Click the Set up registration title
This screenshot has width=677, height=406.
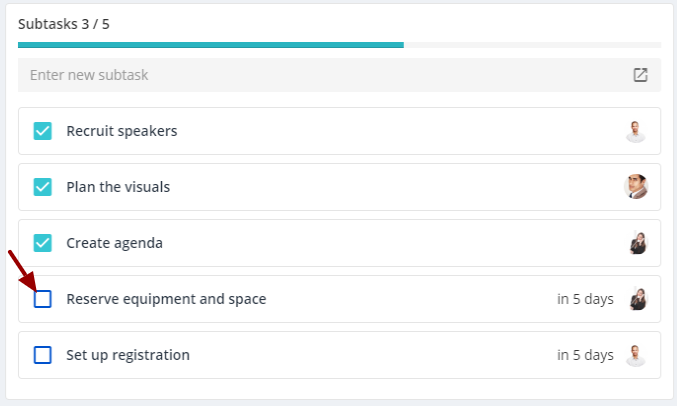click(x=128, y=355)
